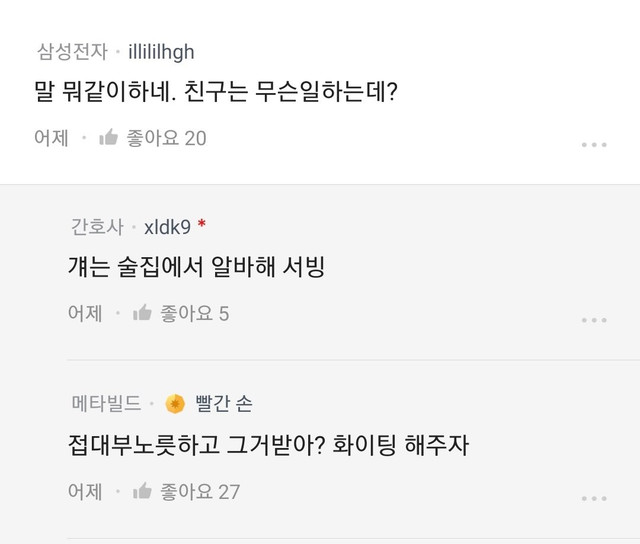Screen dimensions: 640x544
Task: Select reply text 걔는 술집에서 알바해 서빙
Action: [196, 269]
